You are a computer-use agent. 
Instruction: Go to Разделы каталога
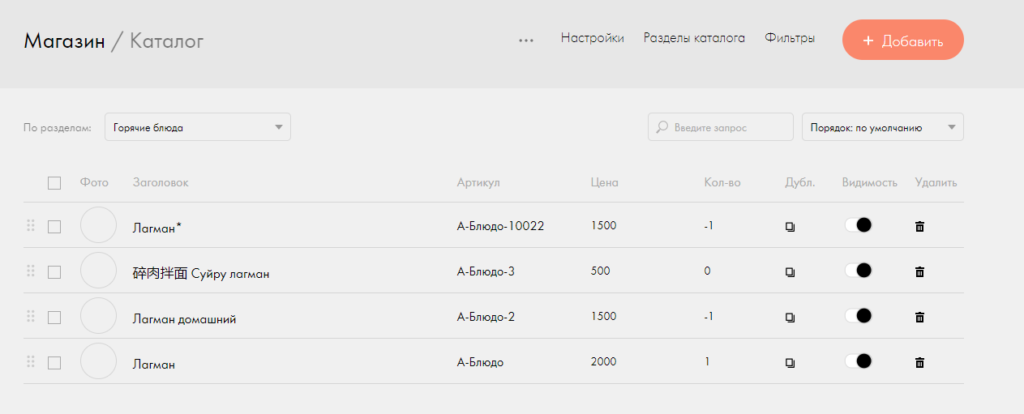(694, 39)
